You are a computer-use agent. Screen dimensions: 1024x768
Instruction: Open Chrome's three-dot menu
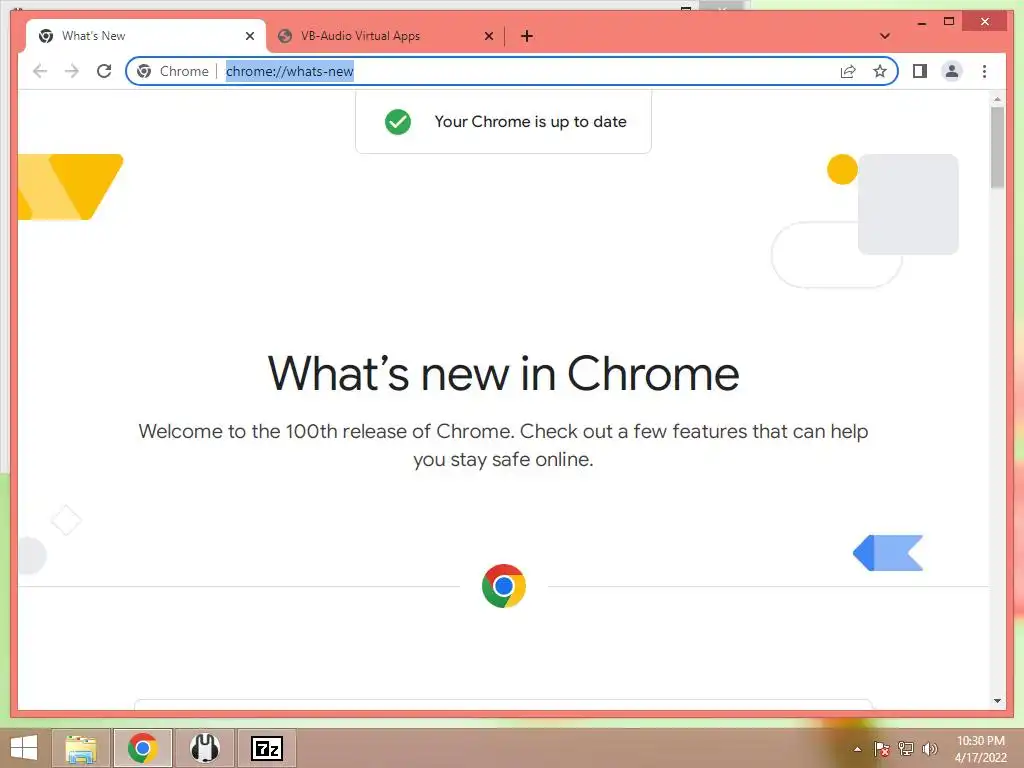tap(984, 71)
